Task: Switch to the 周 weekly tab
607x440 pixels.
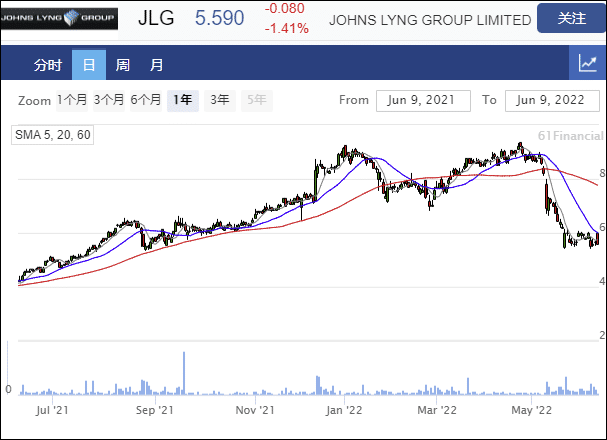Action: (x=123, y=65)
